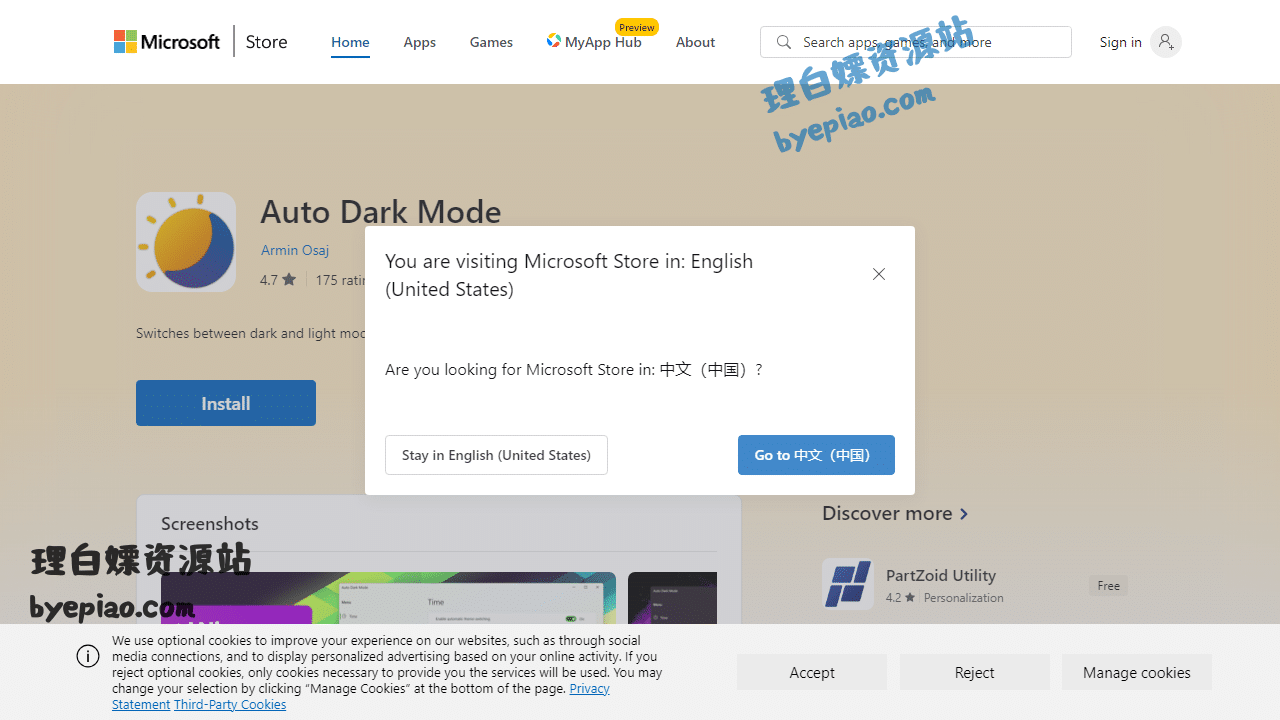Open Manage cookies options
The height and width of the screenshot is (720, 1280).
point(1137,672)
